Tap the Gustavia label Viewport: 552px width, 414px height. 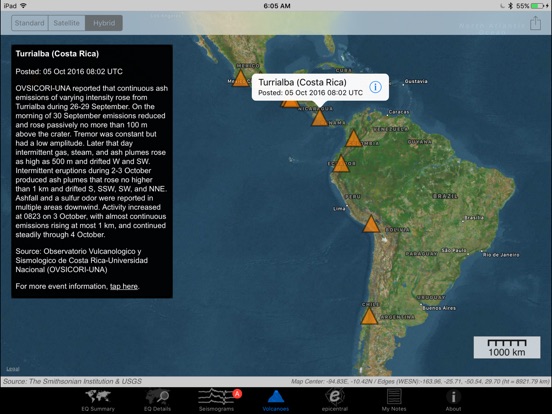click(416, 81)
